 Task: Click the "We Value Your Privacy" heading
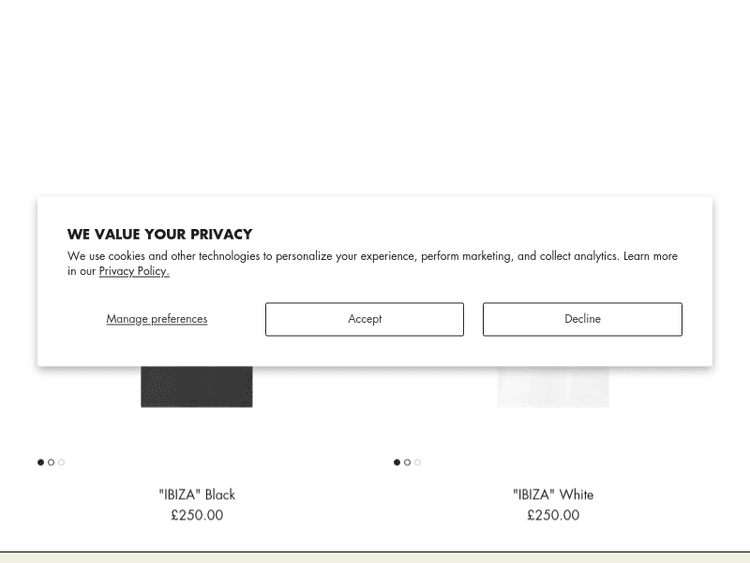pyautogui.click(x=160, y=234)
